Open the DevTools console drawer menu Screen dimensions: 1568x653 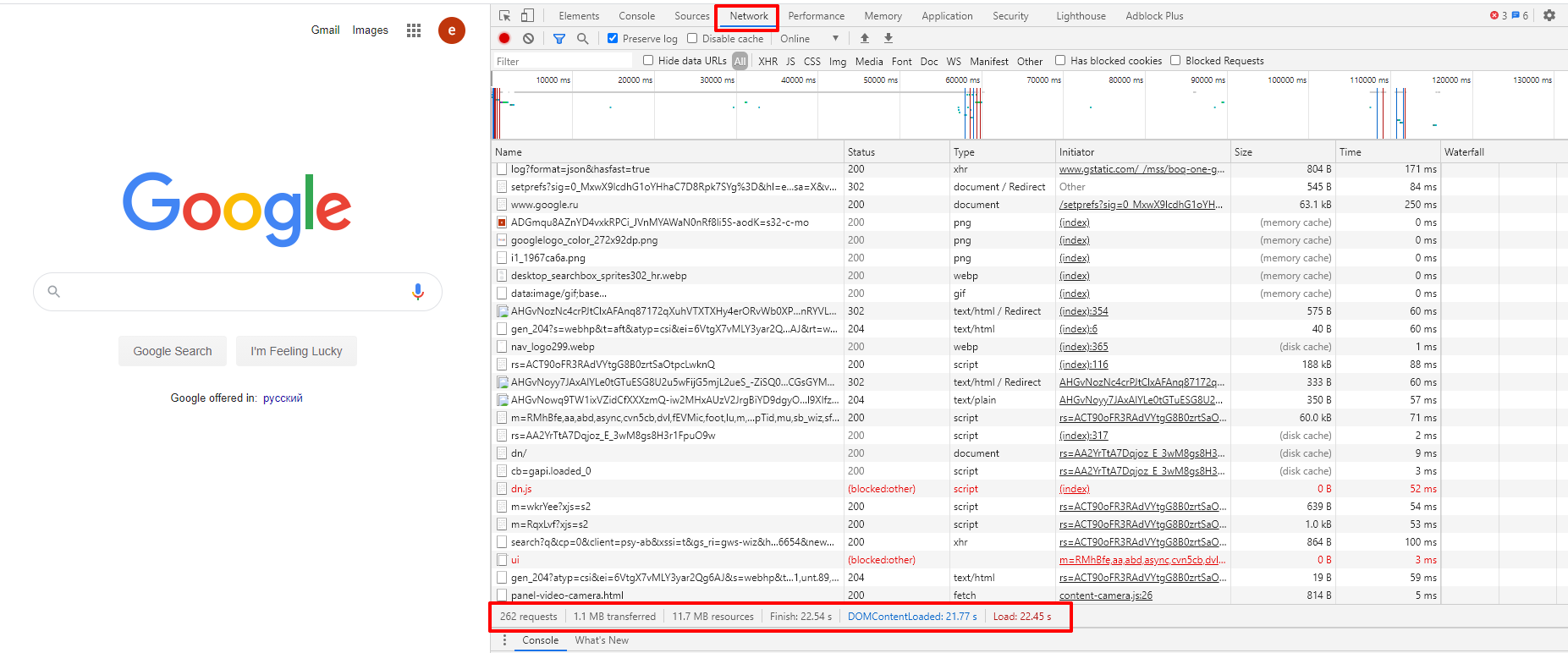click(x=504, y=640)
